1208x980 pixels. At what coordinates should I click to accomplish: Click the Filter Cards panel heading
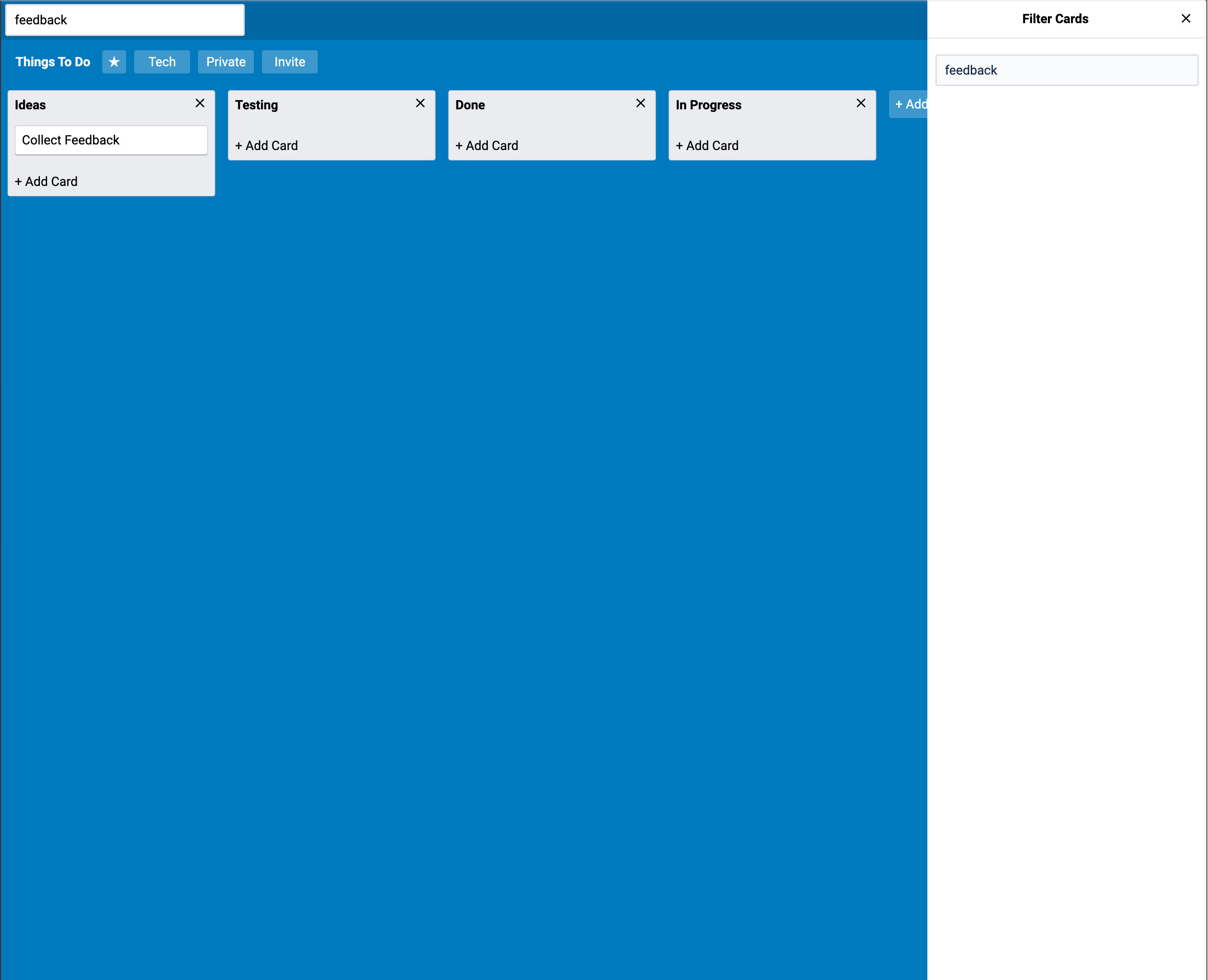coord(1055,19)
